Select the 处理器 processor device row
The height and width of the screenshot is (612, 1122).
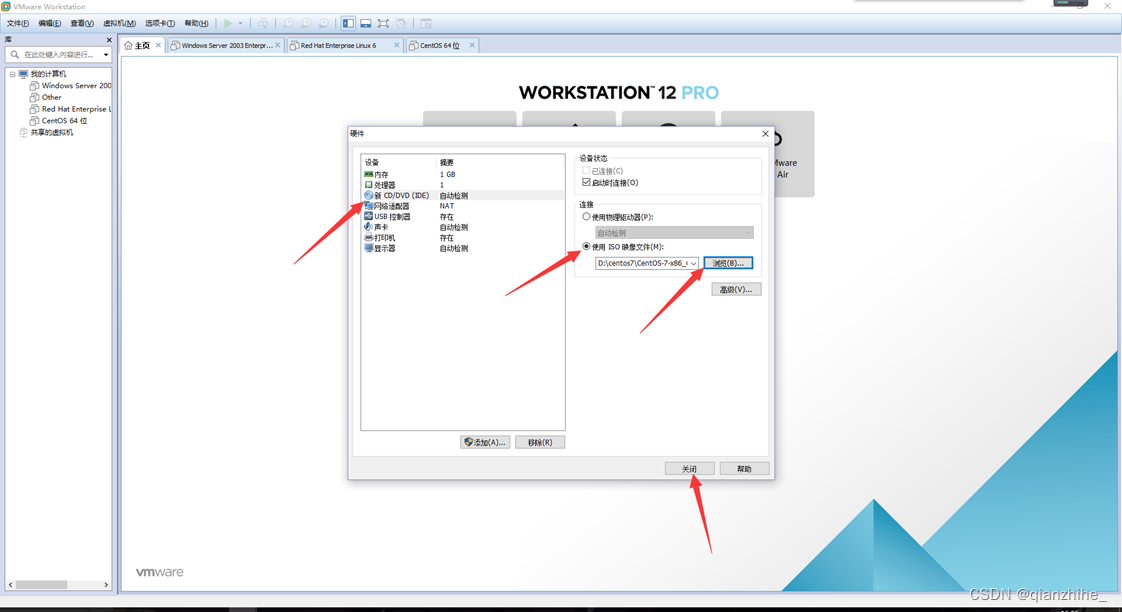click(x=462, y=185)
